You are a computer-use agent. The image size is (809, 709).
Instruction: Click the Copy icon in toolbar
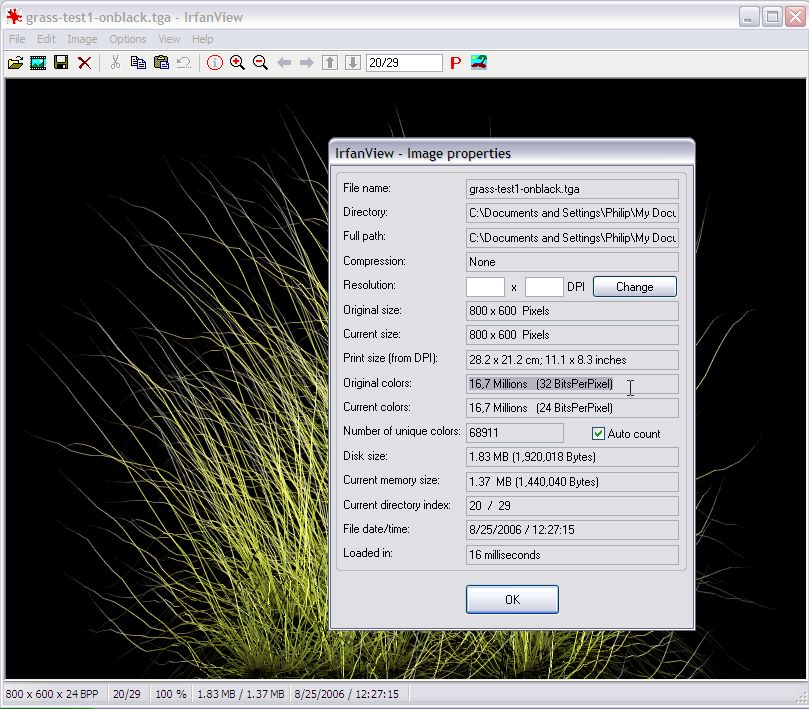pos(138,63)
